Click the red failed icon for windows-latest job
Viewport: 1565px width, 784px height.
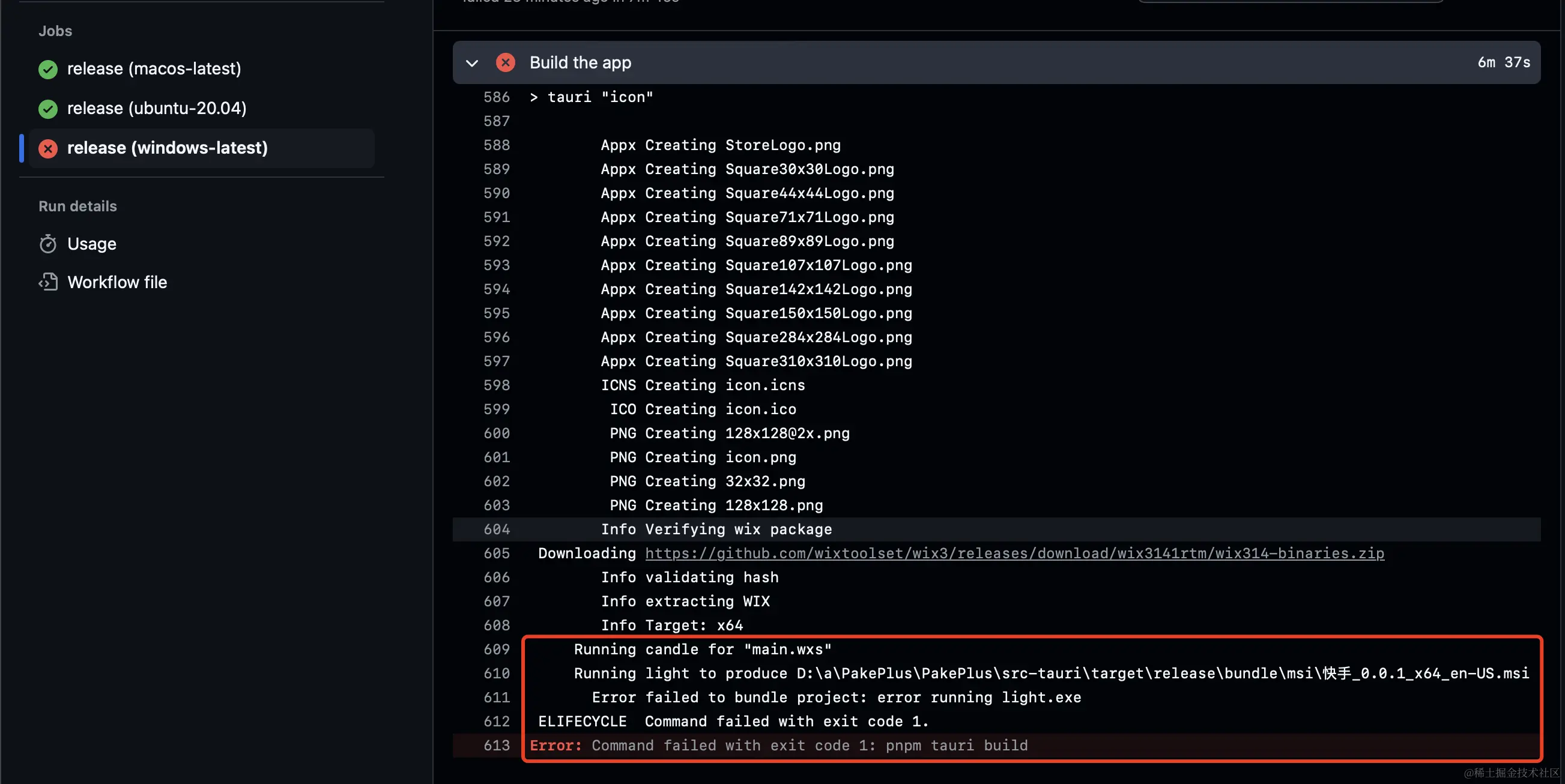[x=48, y=148]
